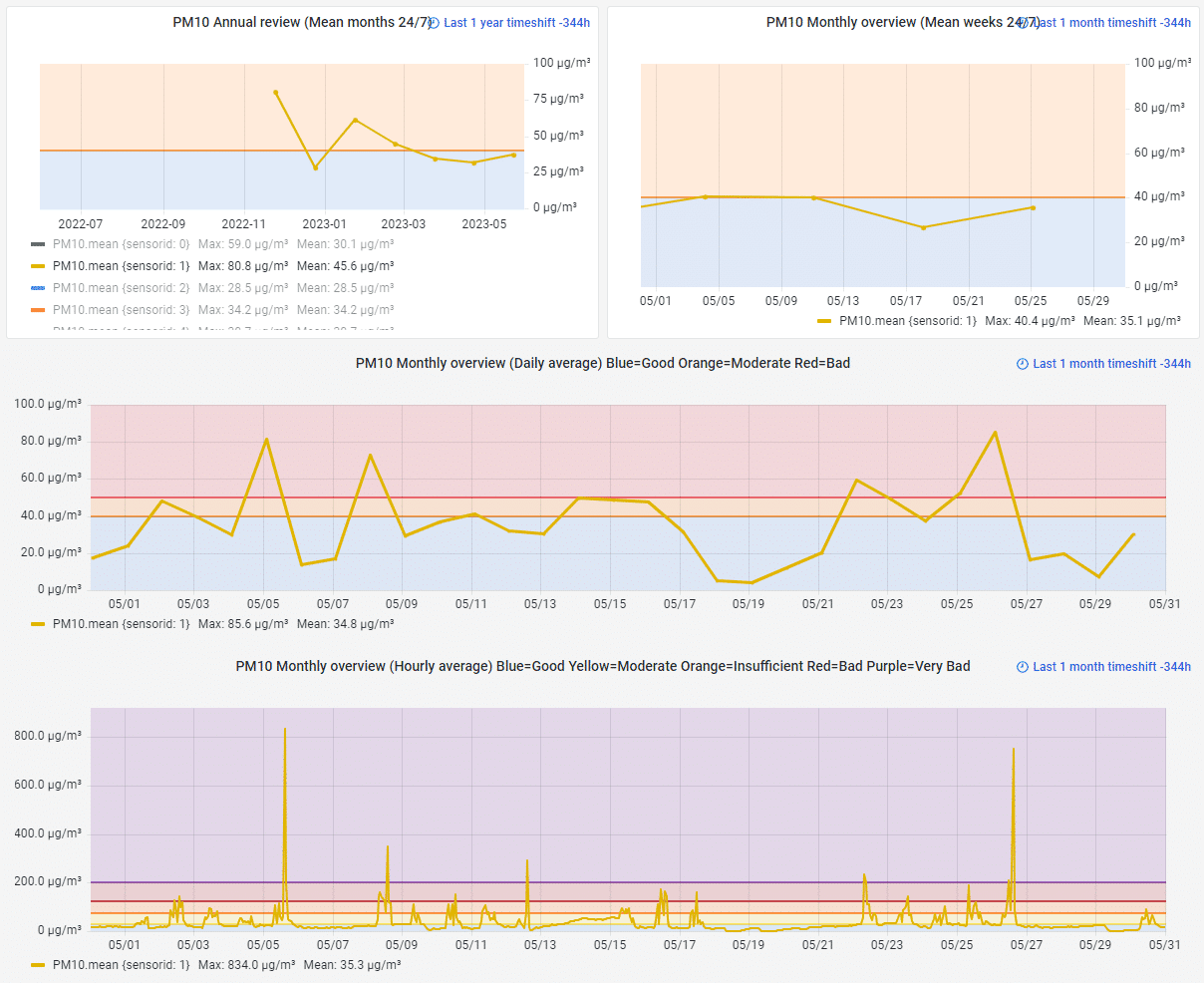
Task: Click 'Mean: 45.6 µg/m³' legend value
Action: pyautogui.click(x=346, y=266)
